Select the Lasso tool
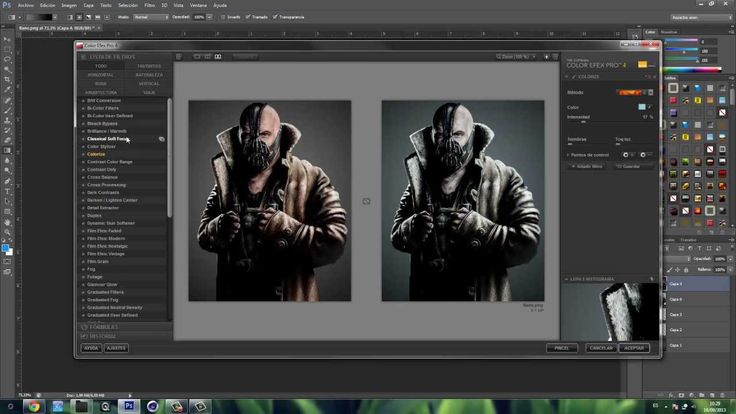The image size is (736, 414). click(7, 60)
